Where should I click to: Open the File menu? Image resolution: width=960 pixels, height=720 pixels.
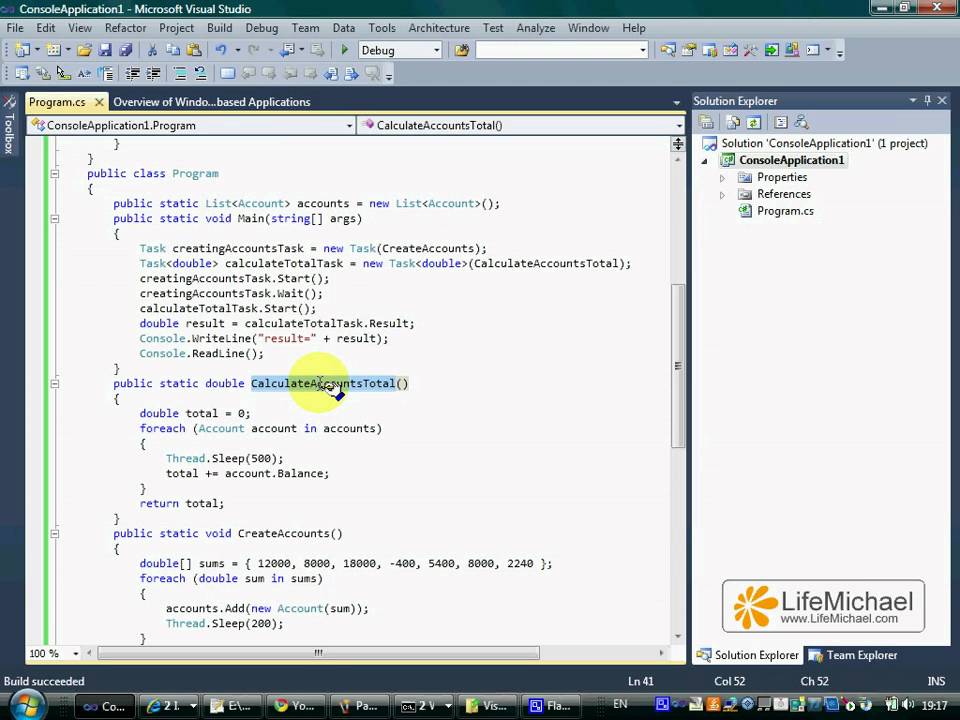(15, 28)
